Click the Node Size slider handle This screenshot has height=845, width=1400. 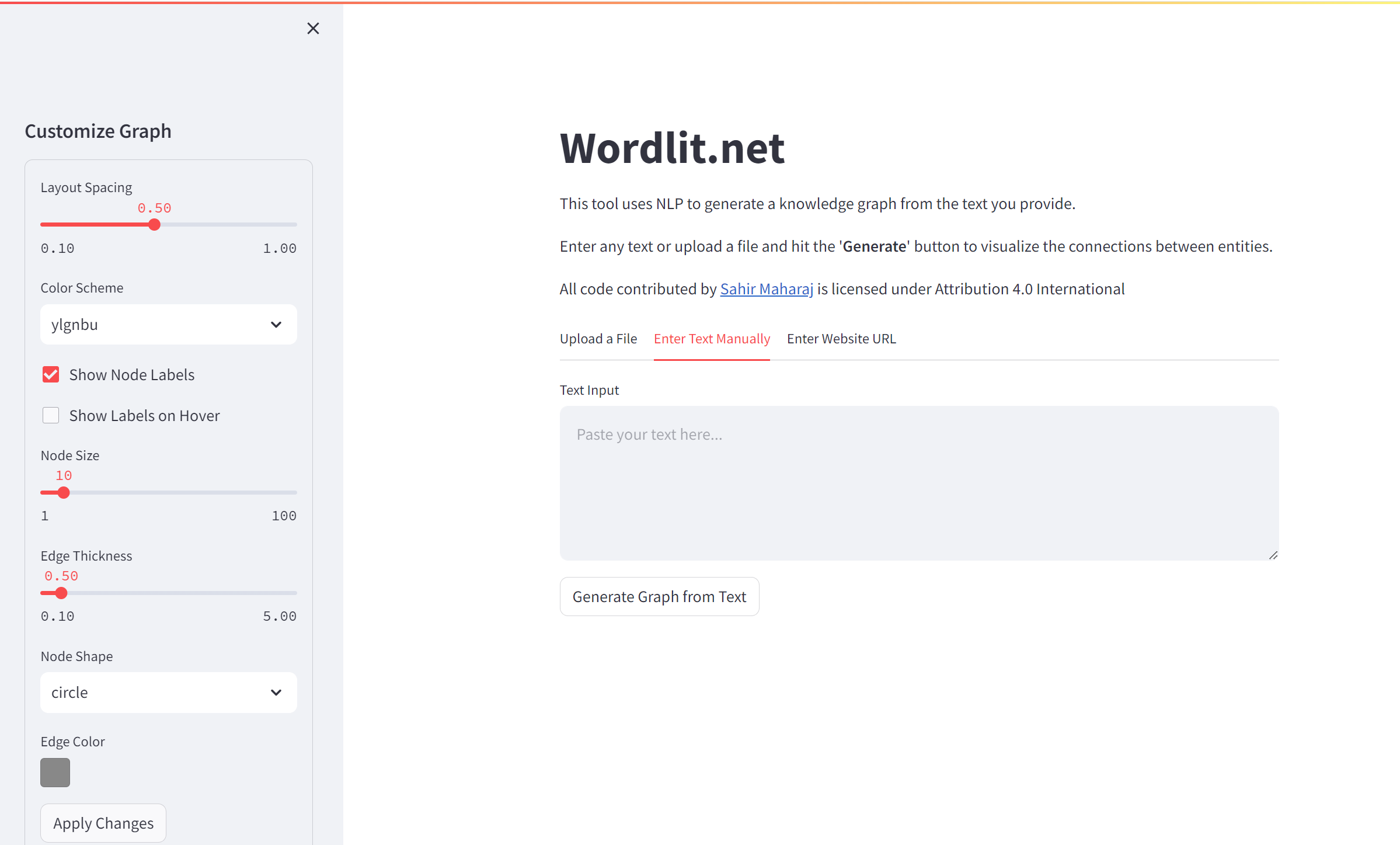pos(64,492)
